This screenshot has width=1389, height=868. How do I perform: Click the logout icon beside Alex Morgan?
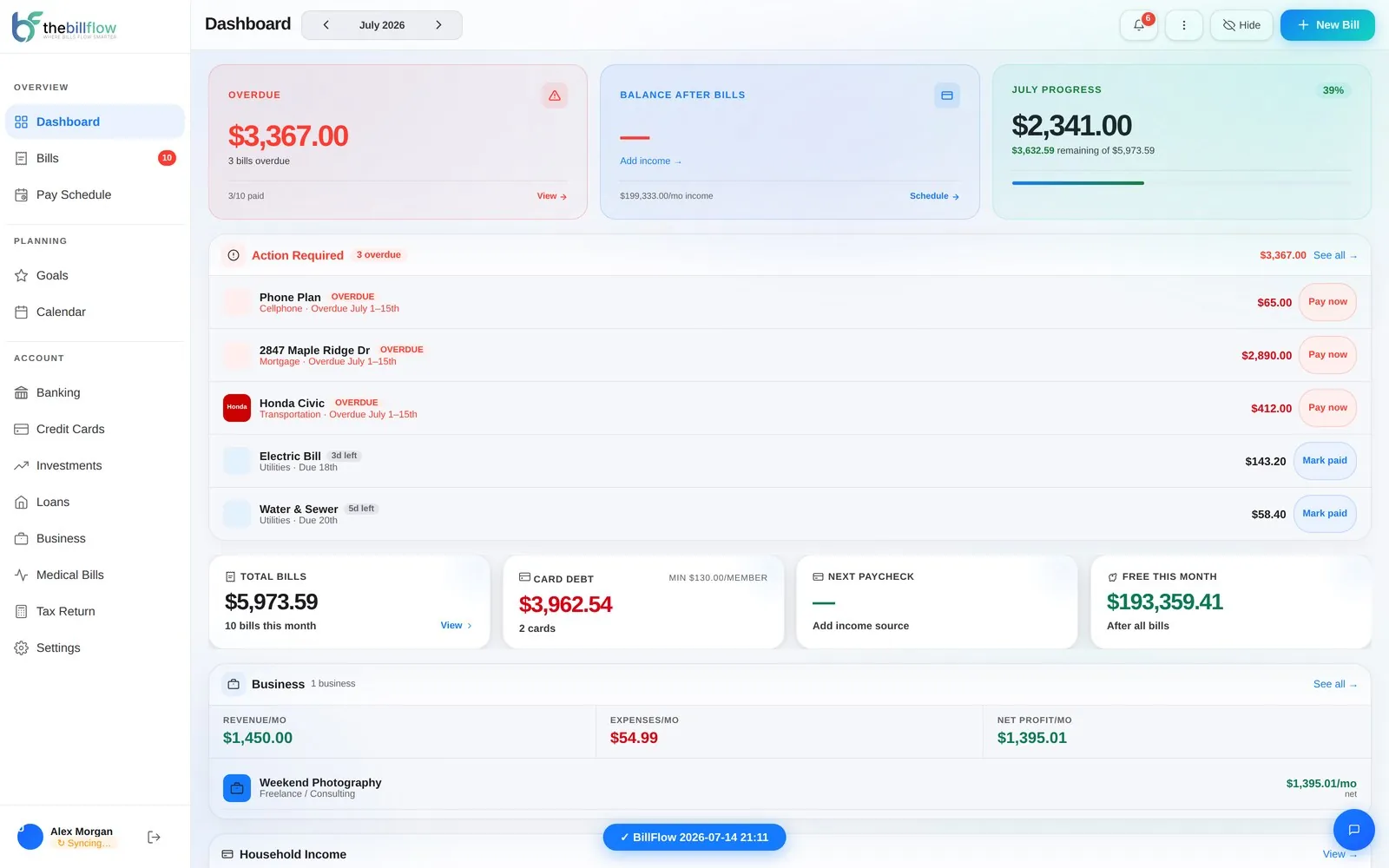point(154,837)
